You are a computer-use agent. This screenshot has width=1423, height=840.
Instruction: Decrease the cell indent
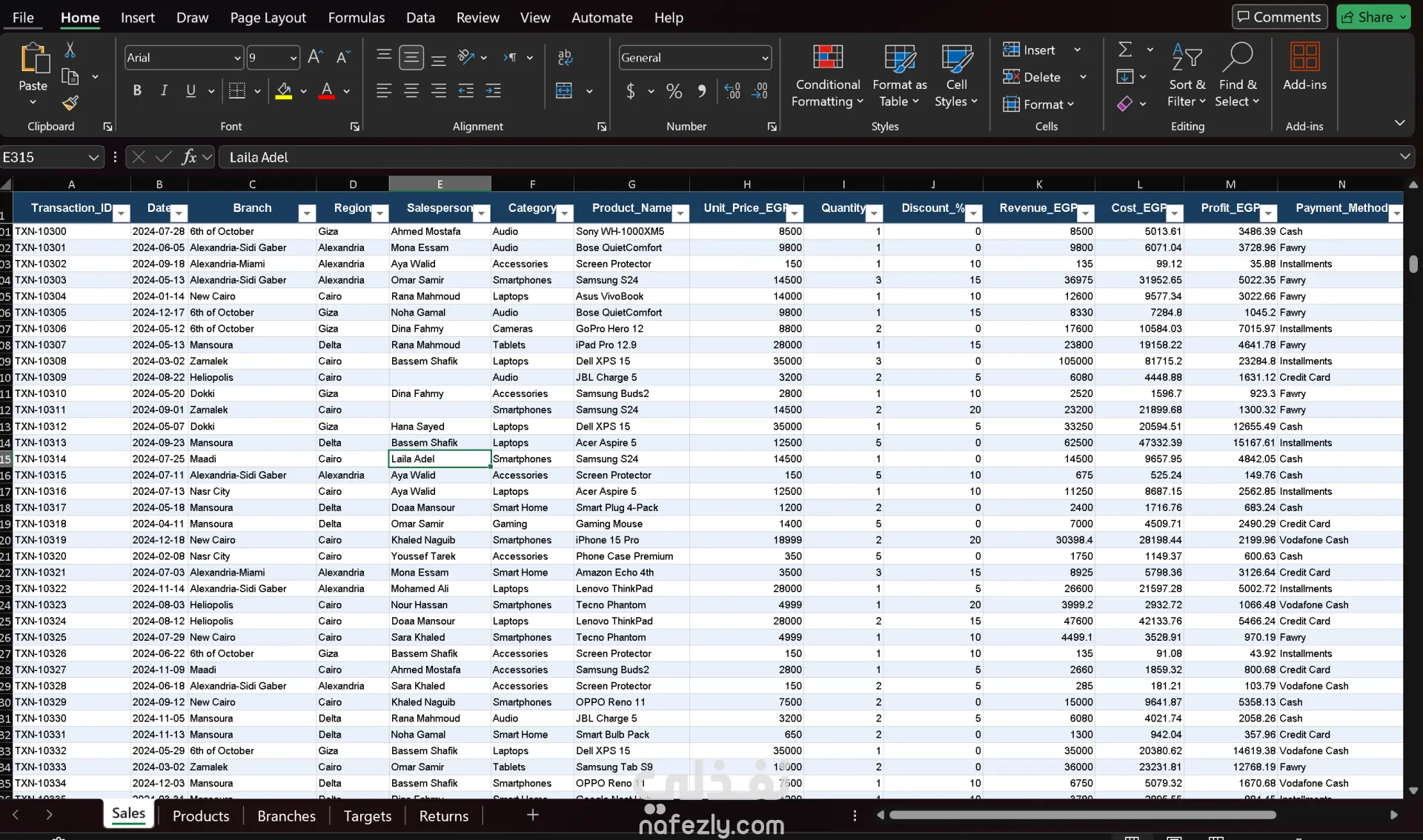coord(466,90)
